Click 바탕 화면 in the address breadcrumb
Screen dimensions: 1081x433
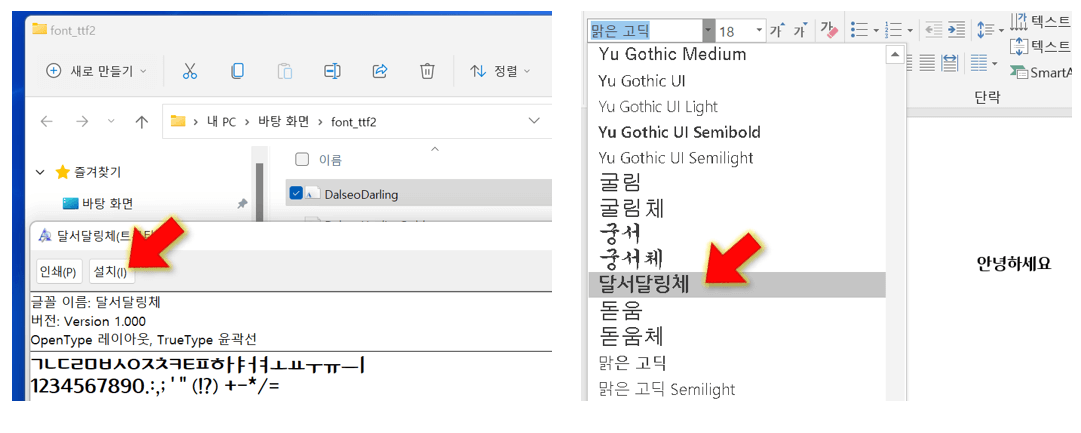[283, 122]
